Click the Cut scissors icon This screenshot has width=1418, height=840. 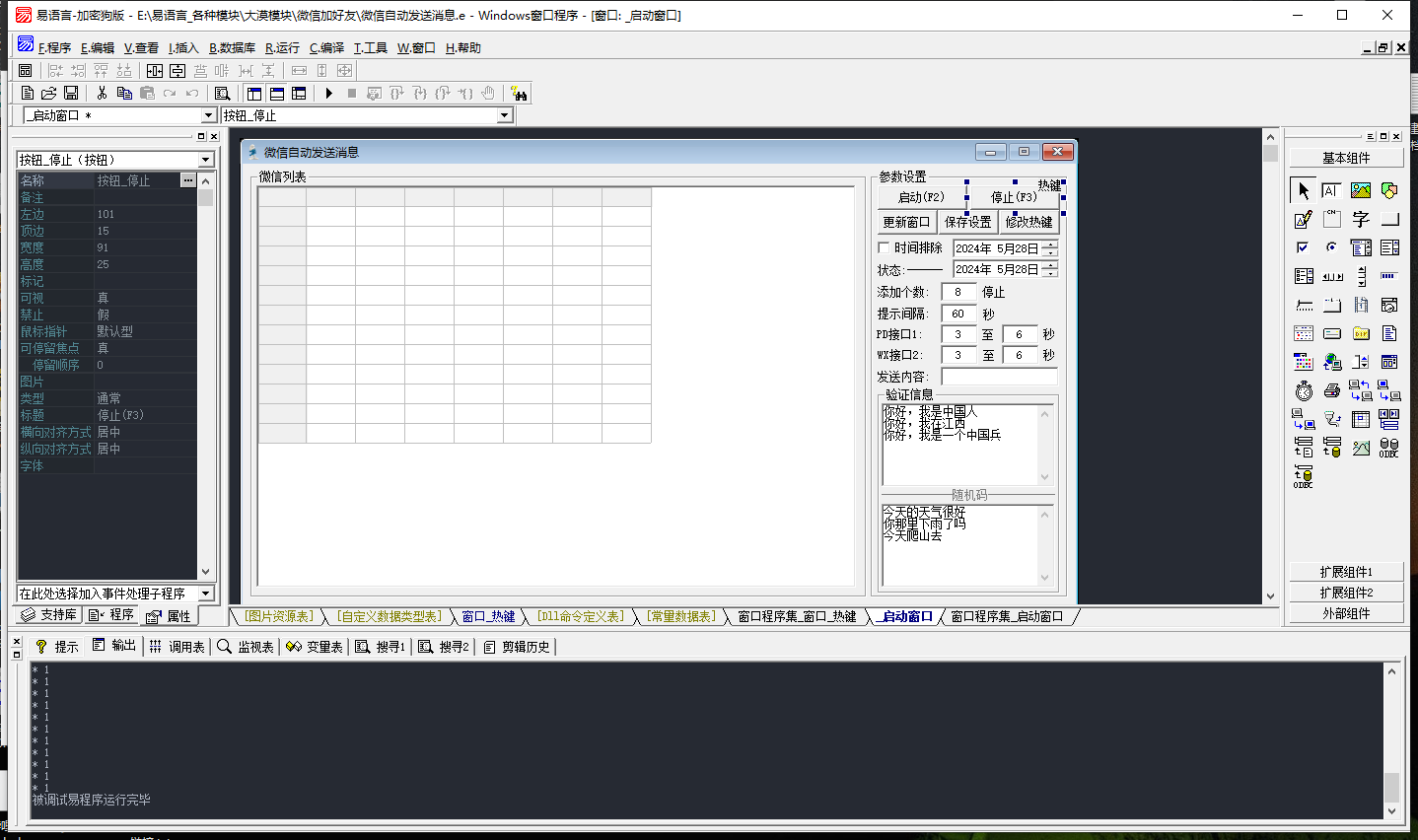click(x=102, y=93)
